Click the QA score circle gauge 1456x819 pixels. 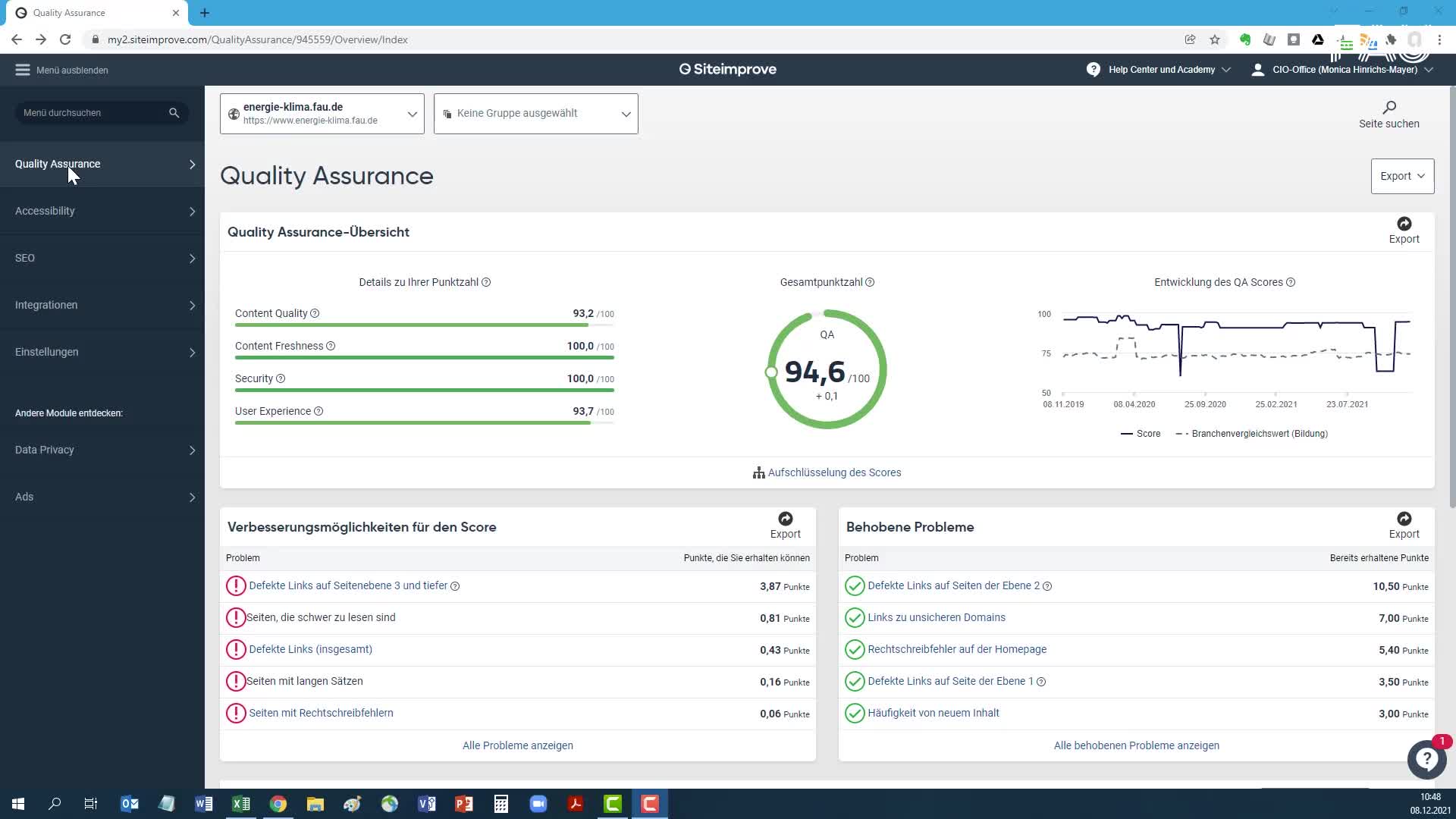pos(827,369)
